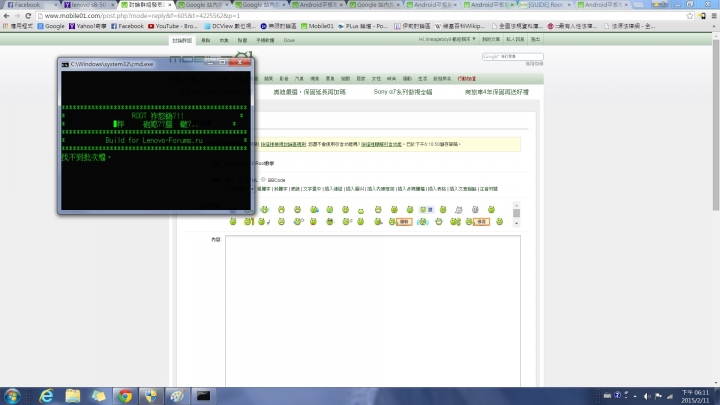Expand the Hi, lineageboy6 user dropdown
720x405 pixels.
pos(446,39)
